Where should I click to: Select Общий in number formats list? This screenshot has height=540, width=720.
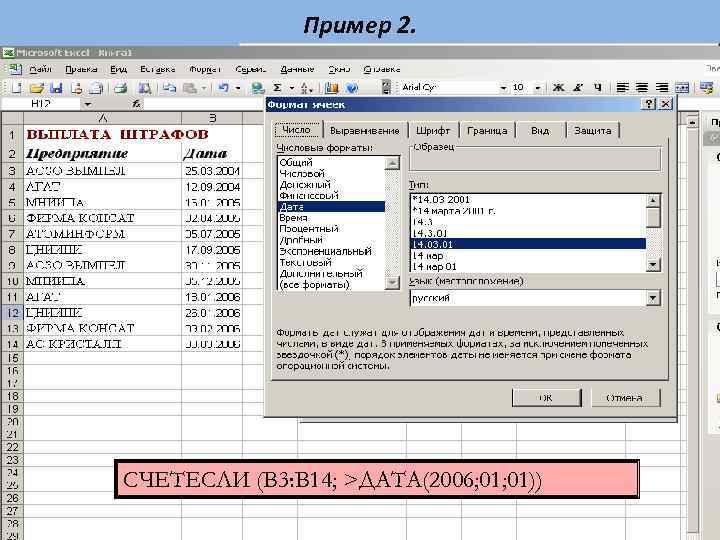pos(331,162)
